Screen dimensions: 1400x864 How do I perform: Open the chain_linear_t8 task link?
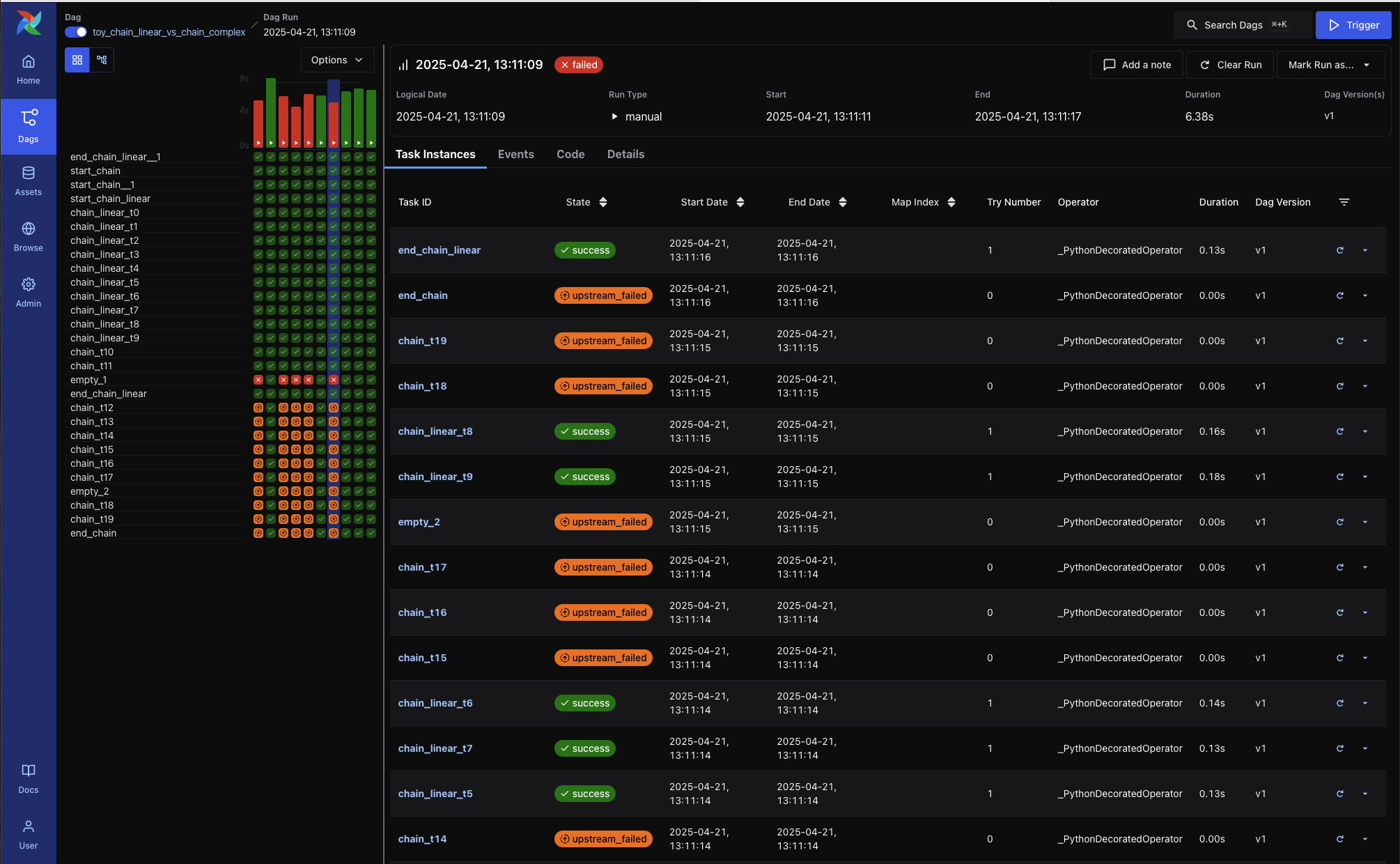(x=435, y=431)
